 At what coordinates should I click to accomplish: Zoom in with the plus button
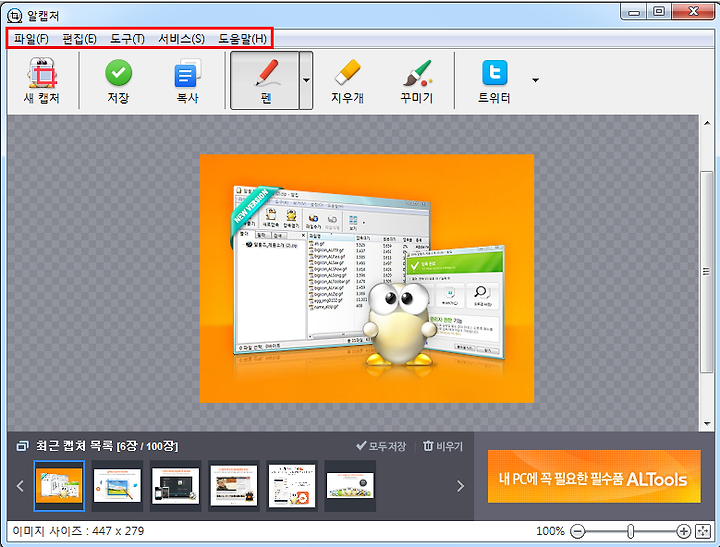coord(683,532)
